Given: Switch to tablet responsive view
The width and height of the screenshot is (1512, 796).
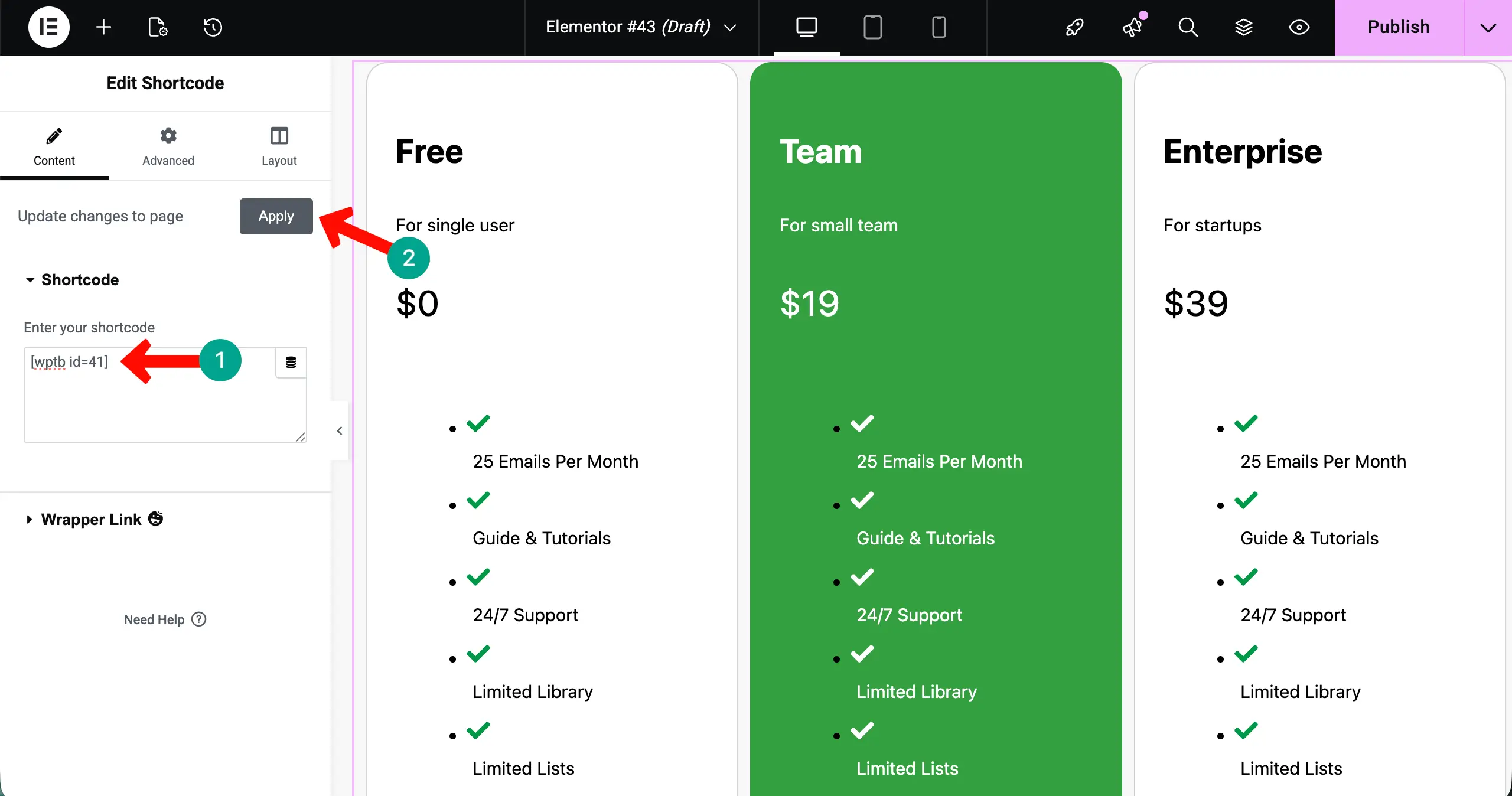Looking at the screenshot, I should tap(872, 27).
